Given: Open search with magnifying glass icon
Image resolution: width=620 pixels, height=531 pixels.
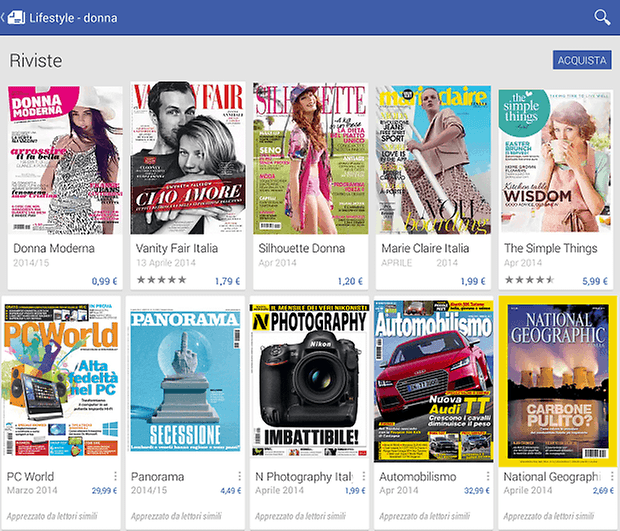Looking at the screenshot, I should (x=602, y=18).
